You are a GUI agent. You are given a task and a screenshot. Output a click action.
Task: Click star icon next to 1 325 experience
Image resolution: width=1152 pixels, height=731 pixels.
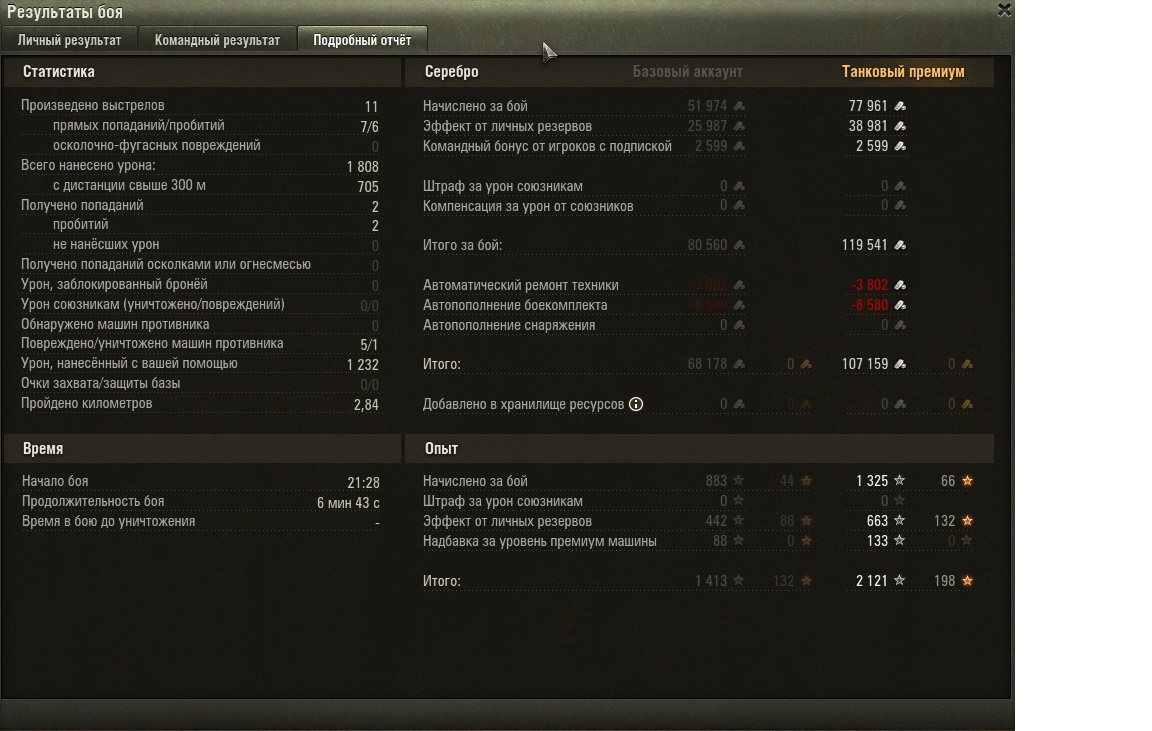[899, 480]
